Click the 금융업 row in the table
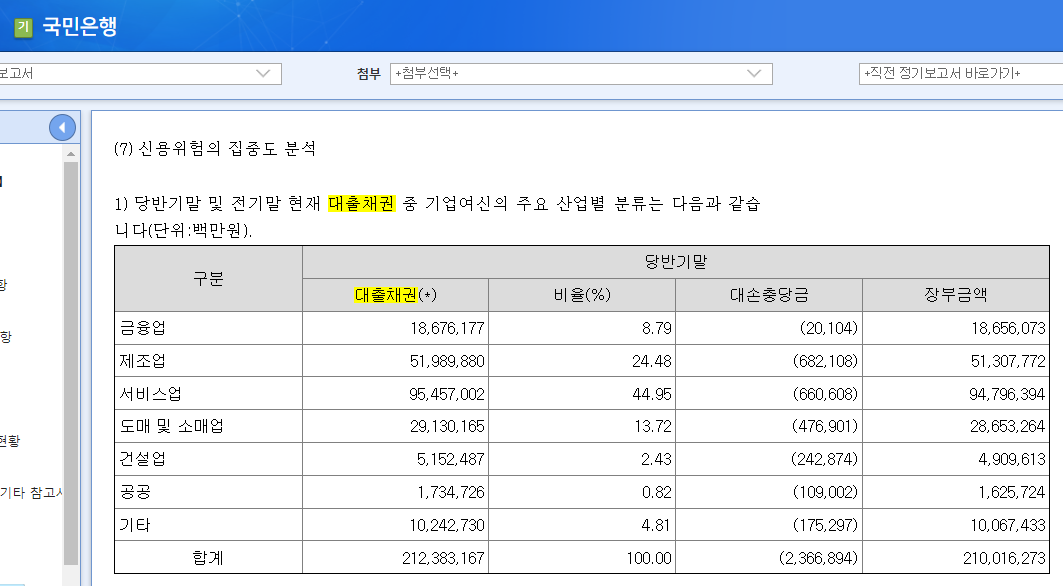 point(207,328)
